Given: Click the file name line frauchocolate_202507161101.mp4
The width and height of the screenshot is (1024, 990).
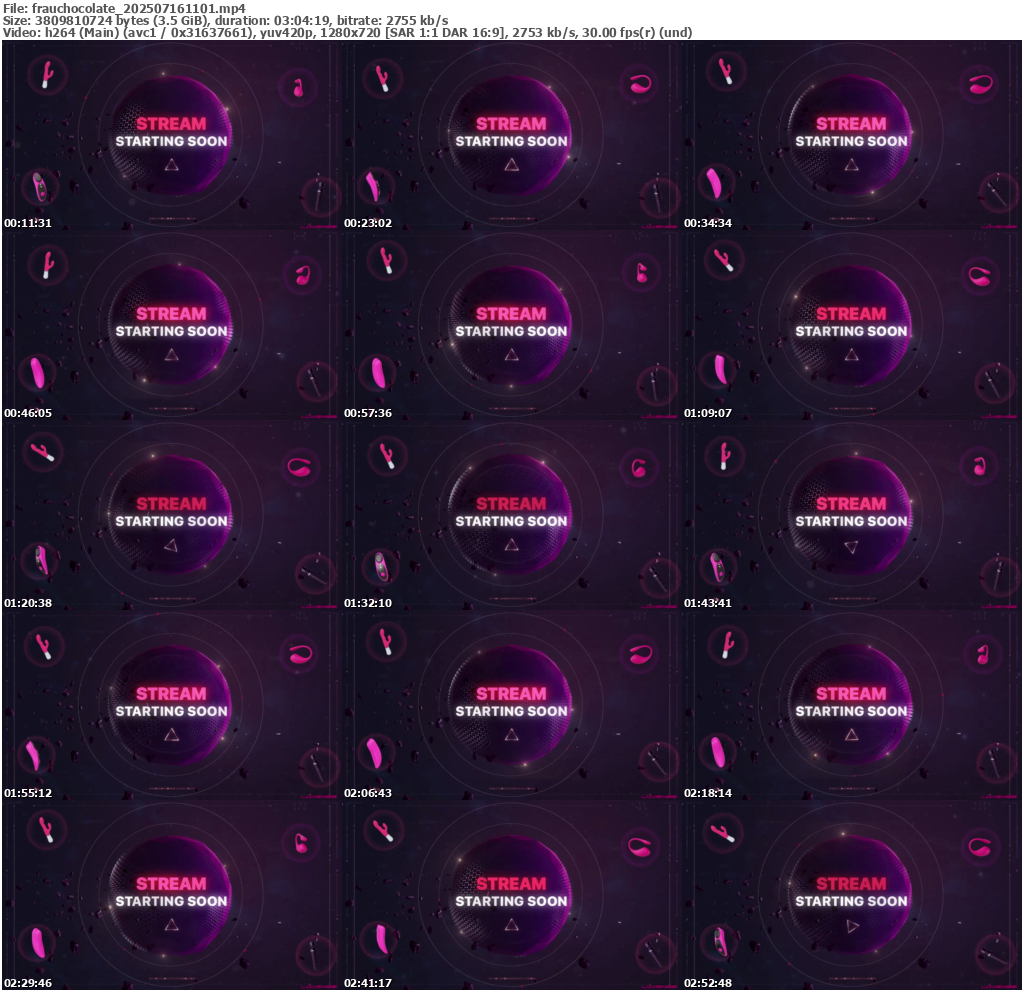Looking at the screenshot, I should (x=124, y=8).
